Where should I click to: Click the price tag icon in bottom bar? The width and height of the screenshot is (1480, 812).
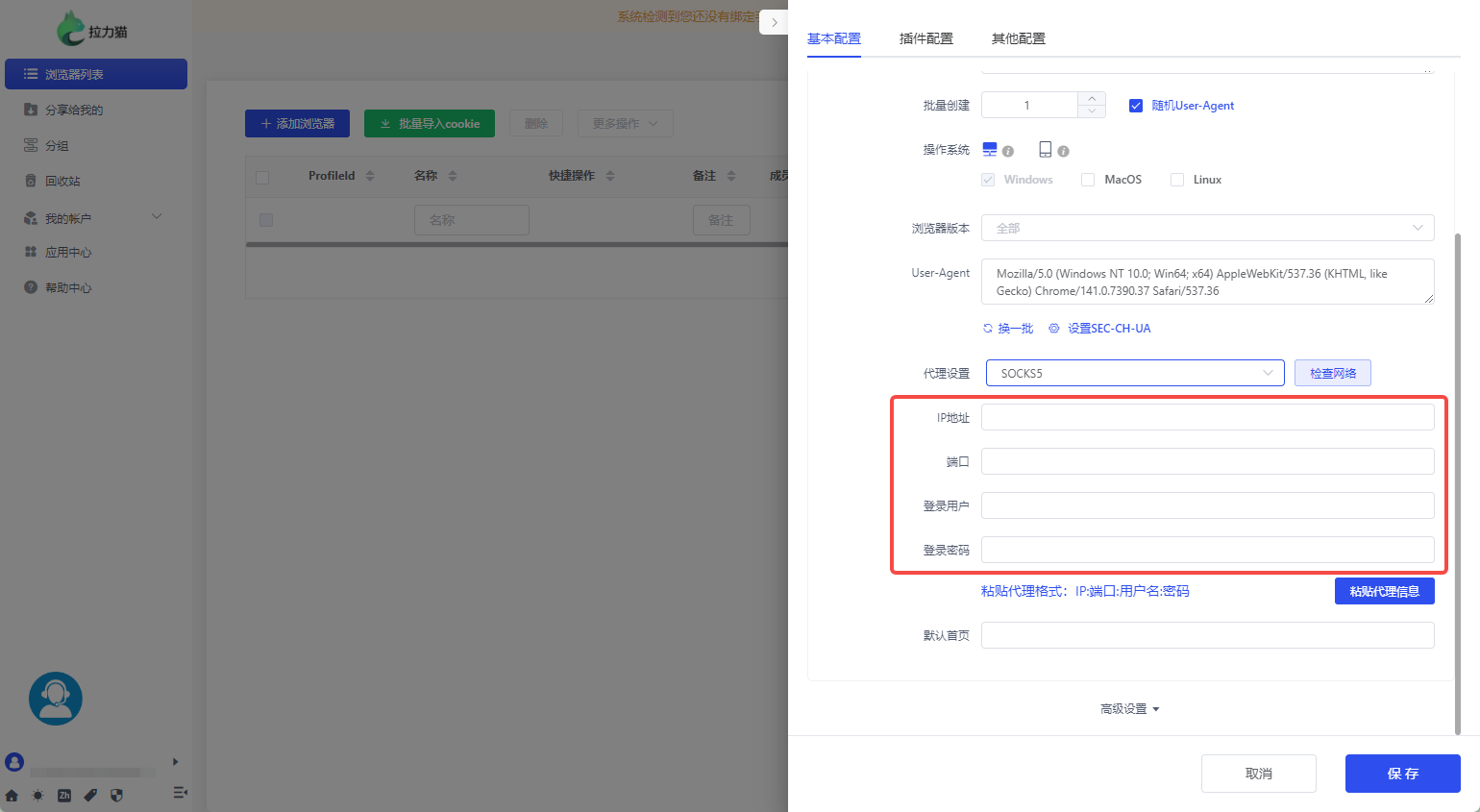pos(90,796)
